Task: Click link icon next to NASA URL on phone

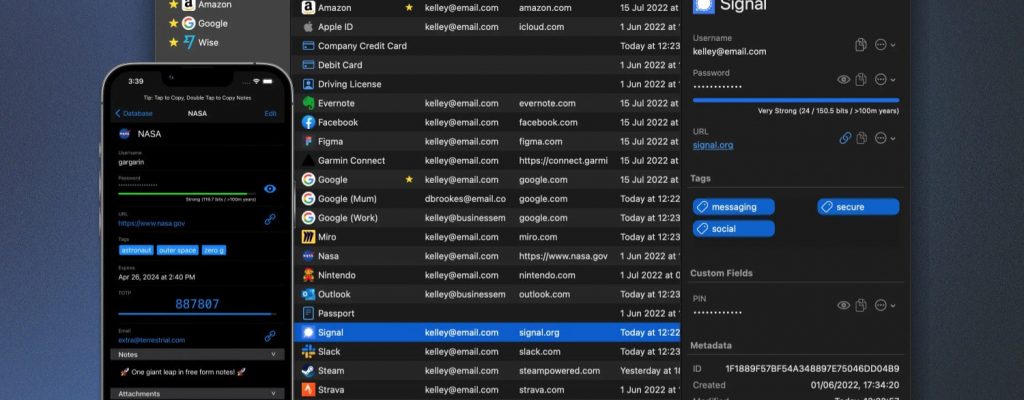Action: [269, 219]
